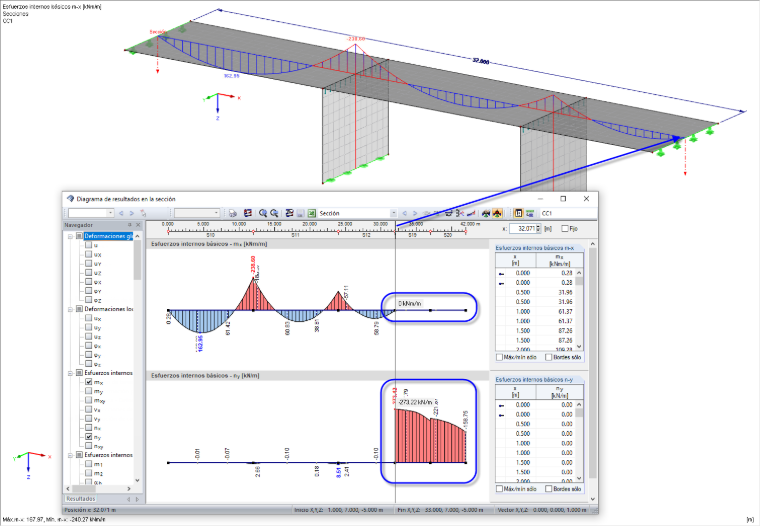Tick Bordes sólo in m-x table

(x=549, y=357)
